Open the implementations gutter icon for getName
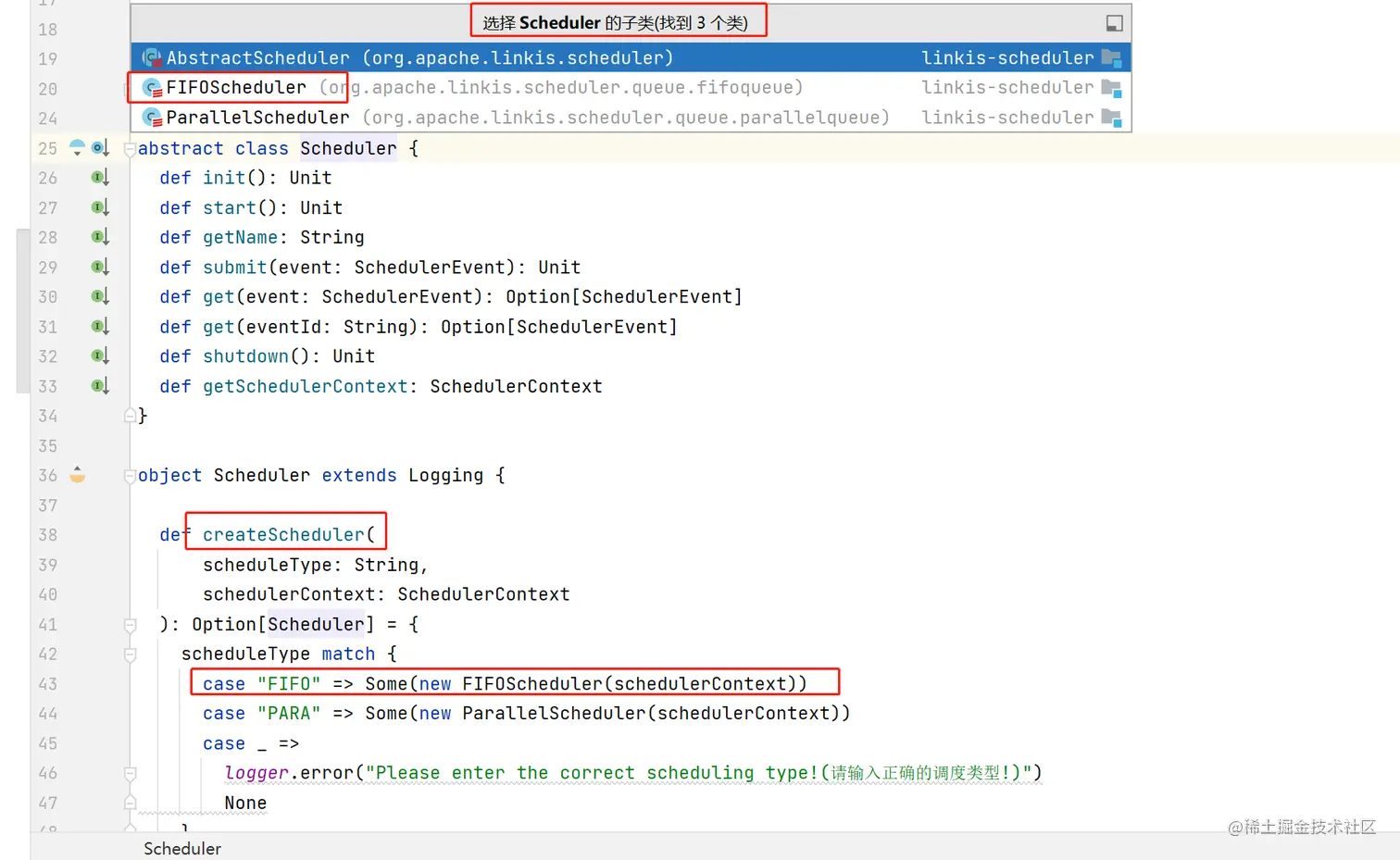 click(x=100, y=237)
